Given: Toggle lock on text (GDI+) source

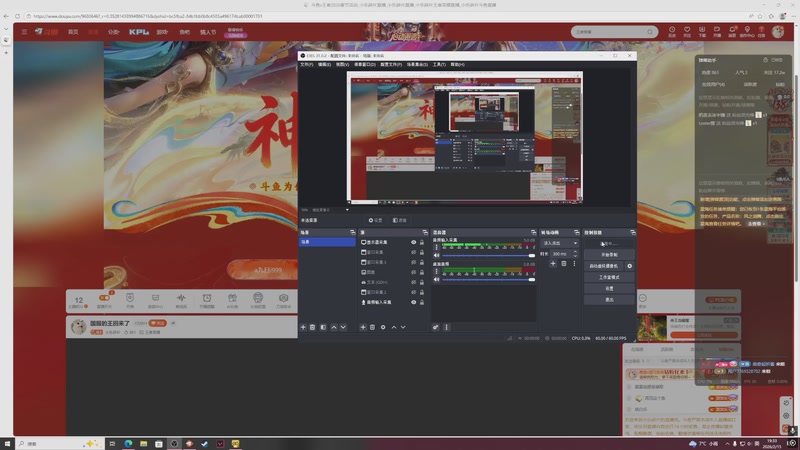Looking at the screenshot, I should tap(422, 282).
